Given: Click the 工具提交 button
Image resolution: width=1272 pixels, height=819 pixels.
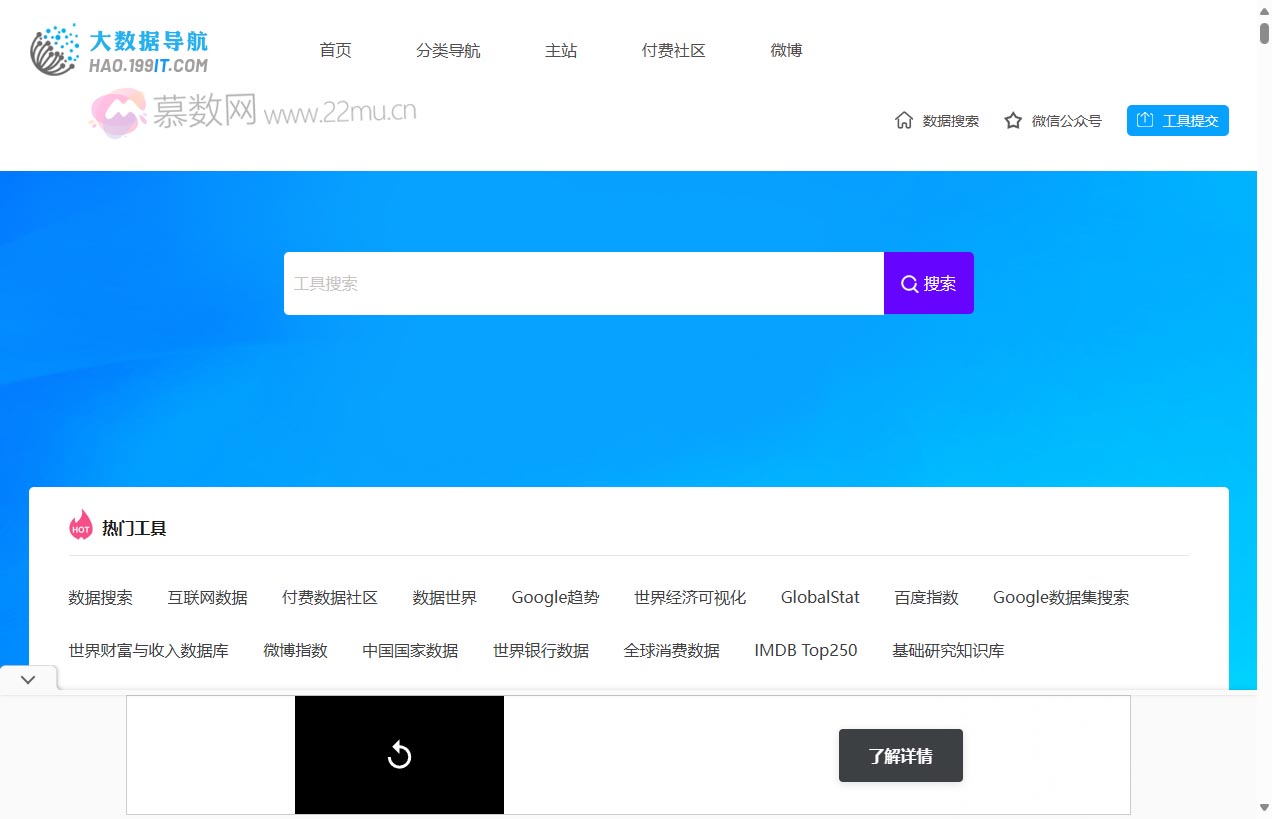Looking at the screenshot, I should [1178, 120].
